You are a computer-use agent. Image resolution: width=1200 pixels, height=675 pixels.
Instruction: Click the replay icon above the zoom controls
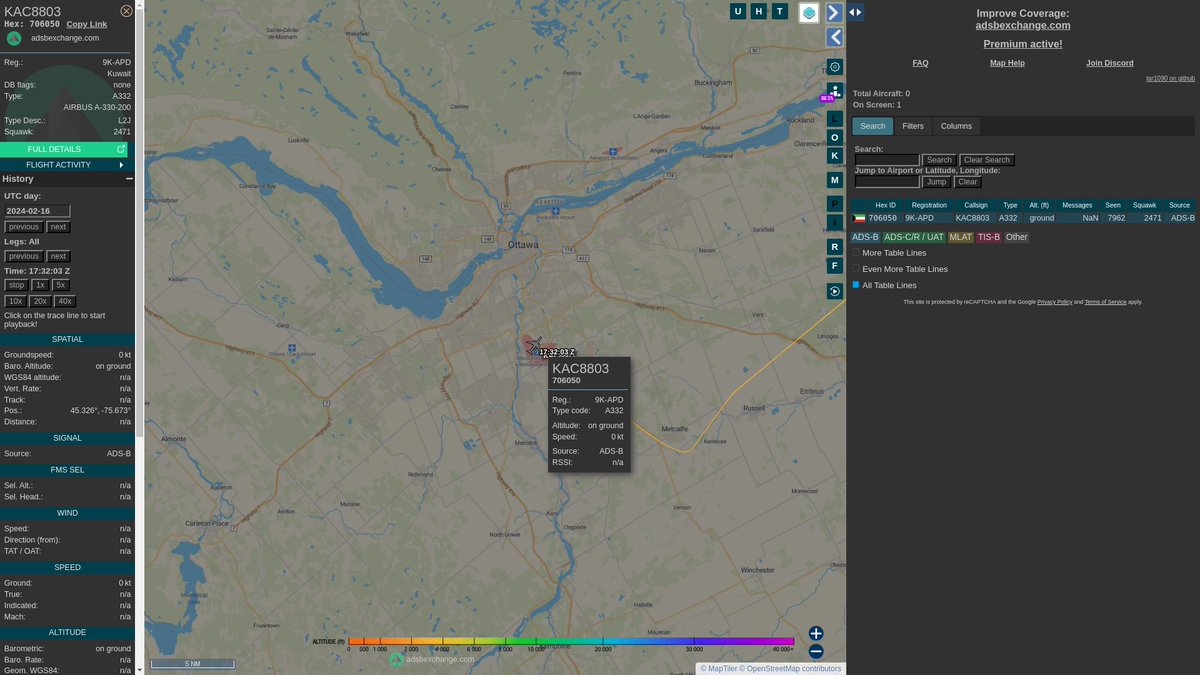(834, 290)
